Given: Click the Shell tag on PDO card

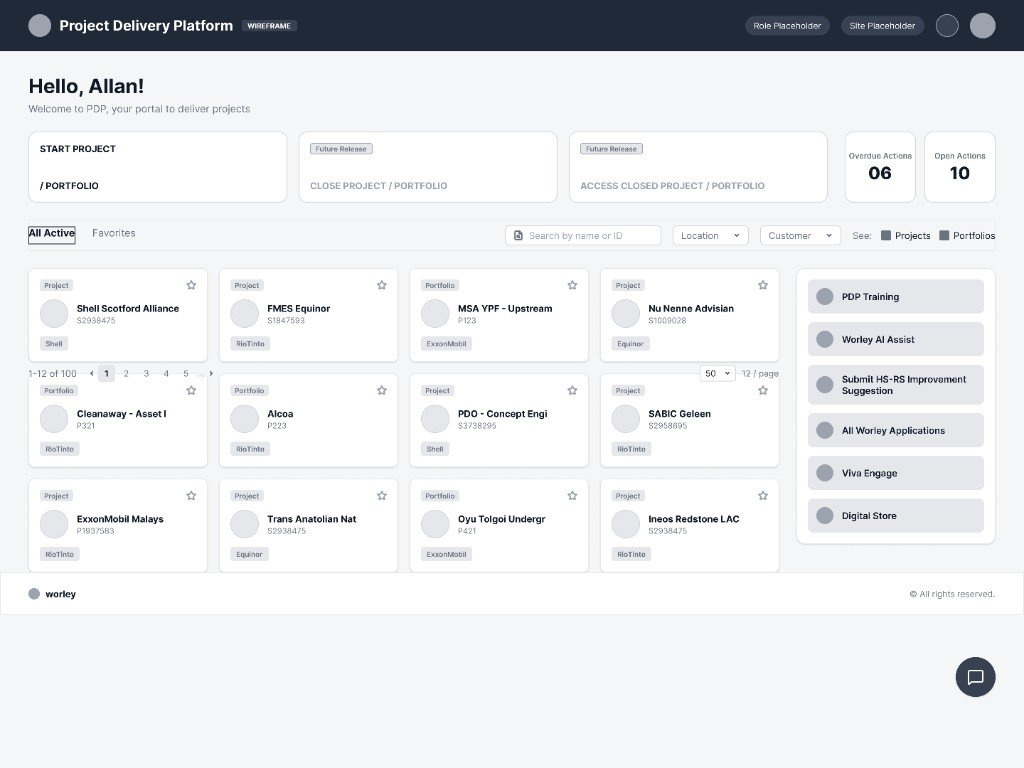Looking at the screenshot, I should (435, 449).
